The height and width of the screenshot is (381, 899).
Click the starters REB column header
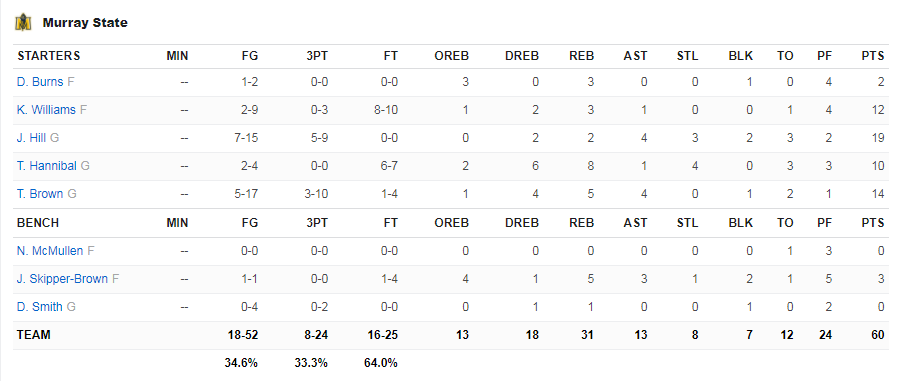(x=581, y=56)
